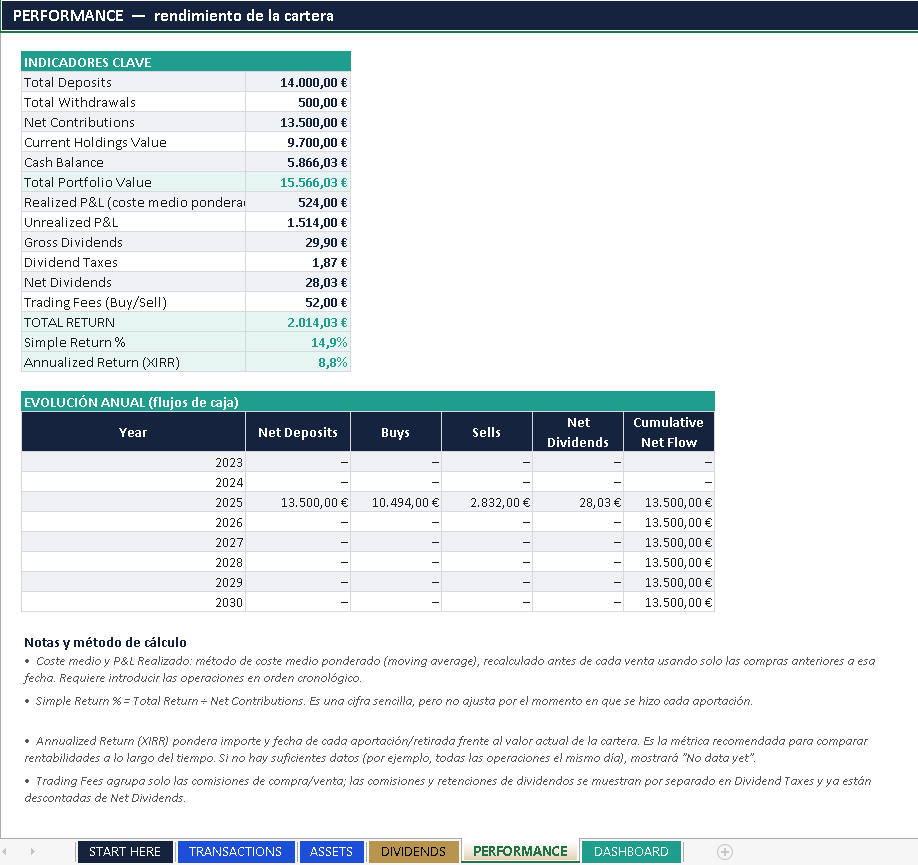Viewport: 918px width, 865px height.
Task: Select the Buys column header
Action: [x=396, y=432]
